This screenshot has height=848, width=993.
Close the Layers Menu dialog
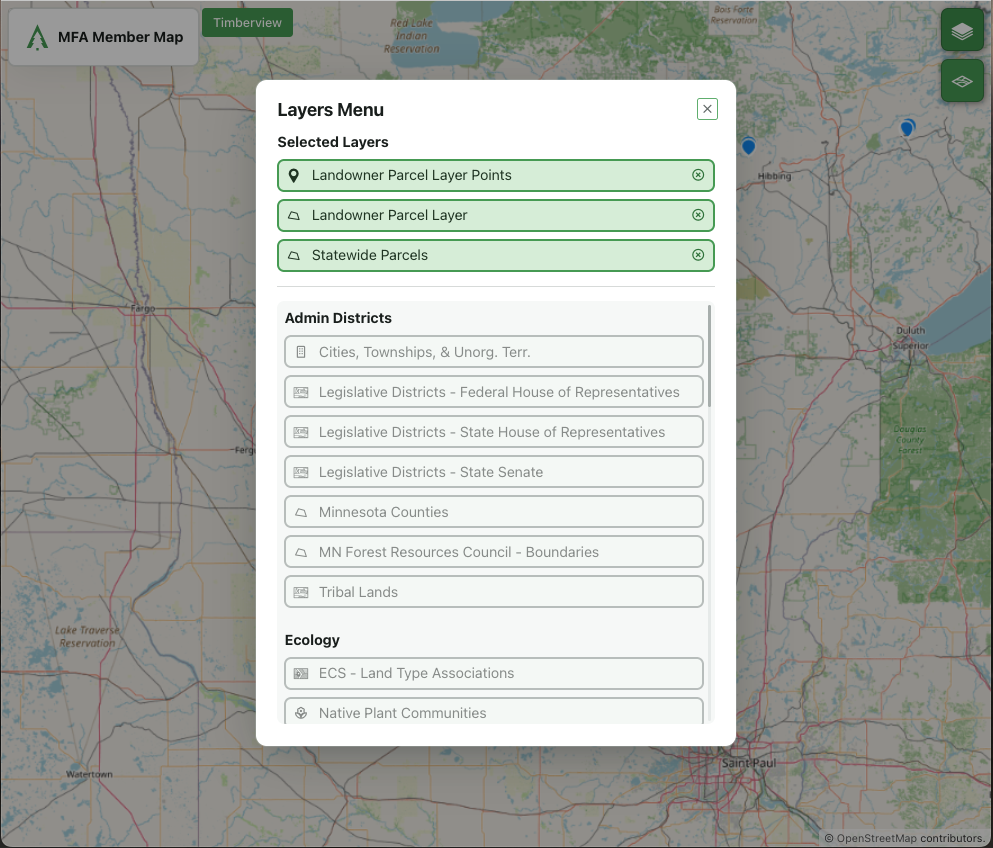coord(707,109)
